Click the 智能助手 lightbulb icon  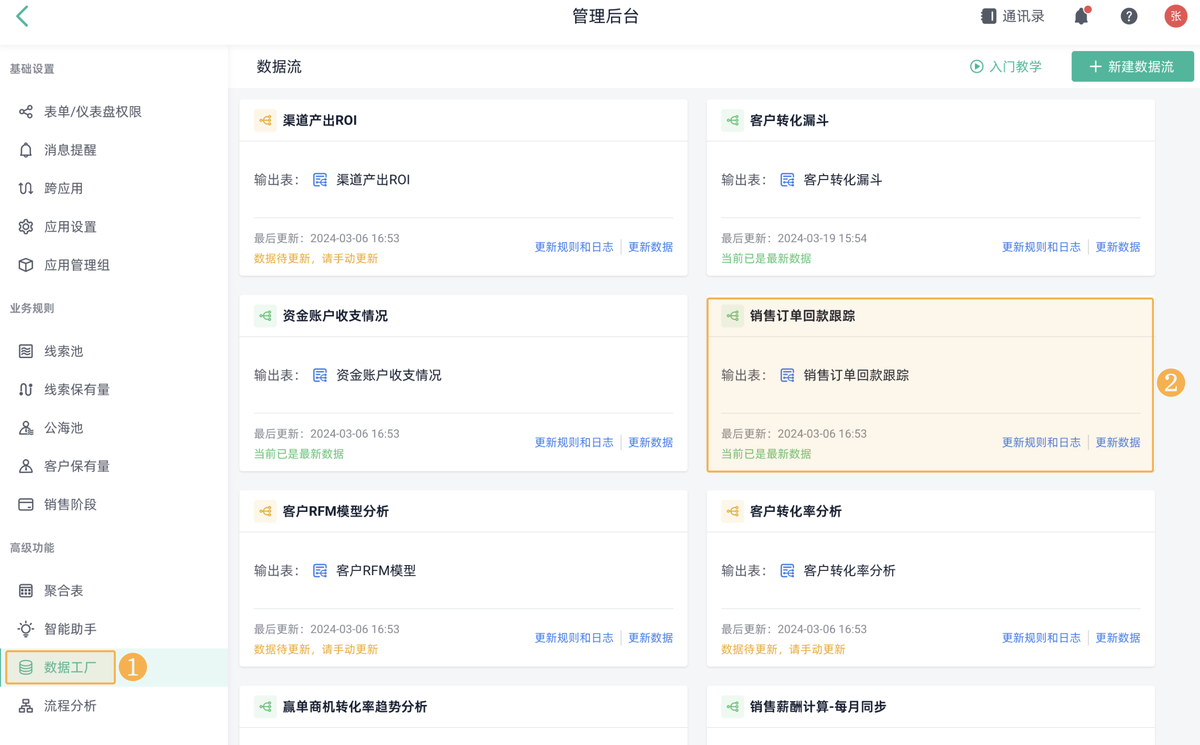26,629
